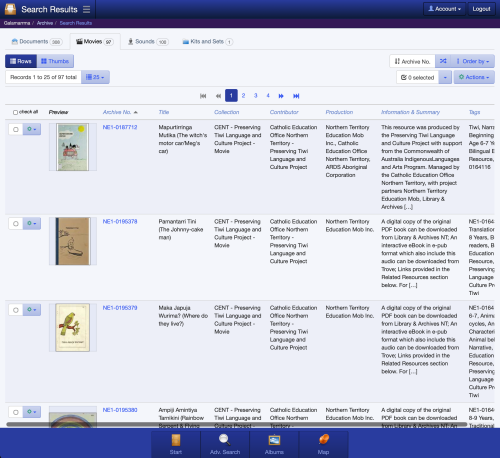
Task: Switch to the Documents tab
Action: click(x=37, y=42)
